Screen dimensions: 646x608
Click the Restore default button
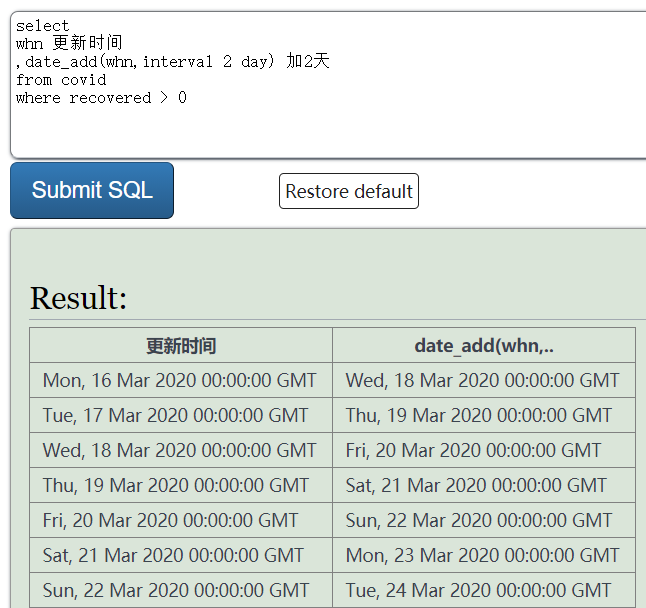[x=349, y=191]
